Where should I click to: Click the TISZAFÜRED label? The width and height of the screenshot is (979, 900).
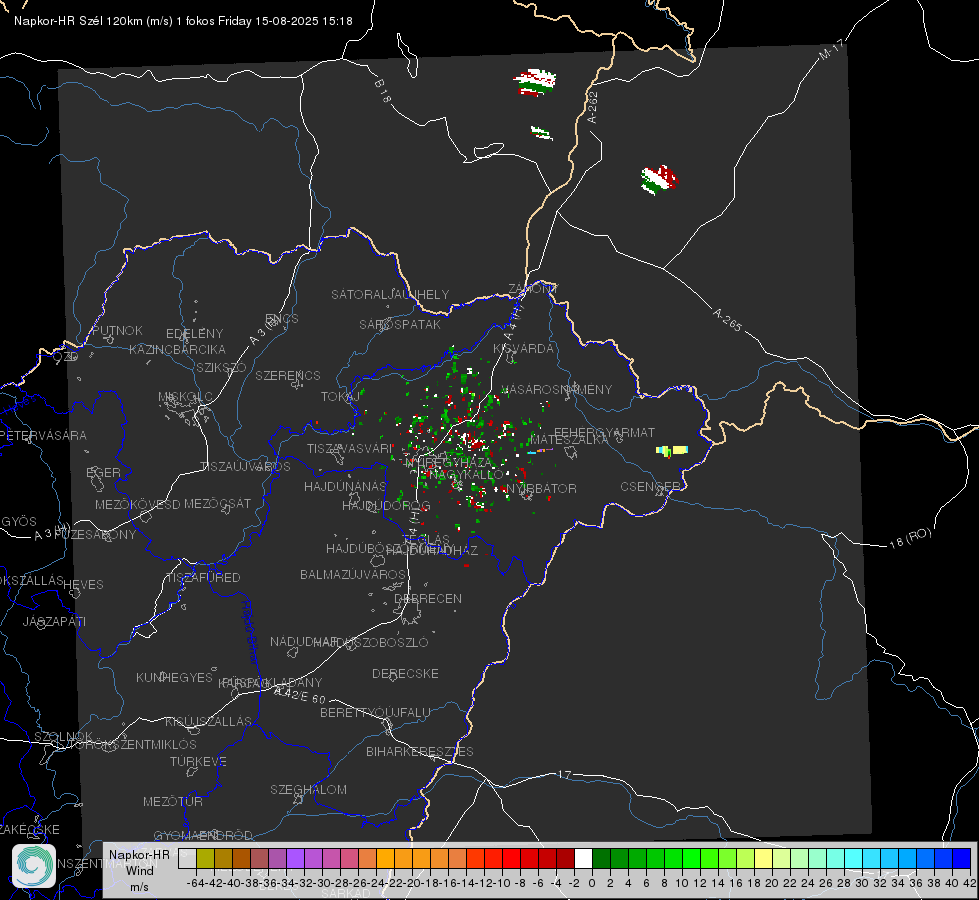pos(204,578)
